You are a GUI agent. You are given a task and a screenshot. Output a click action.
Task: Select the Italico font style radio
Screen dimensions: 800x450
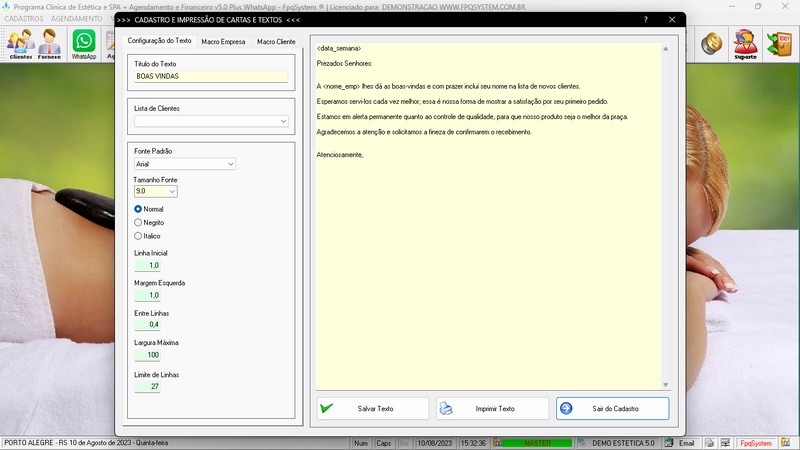[x=138, y=236]
